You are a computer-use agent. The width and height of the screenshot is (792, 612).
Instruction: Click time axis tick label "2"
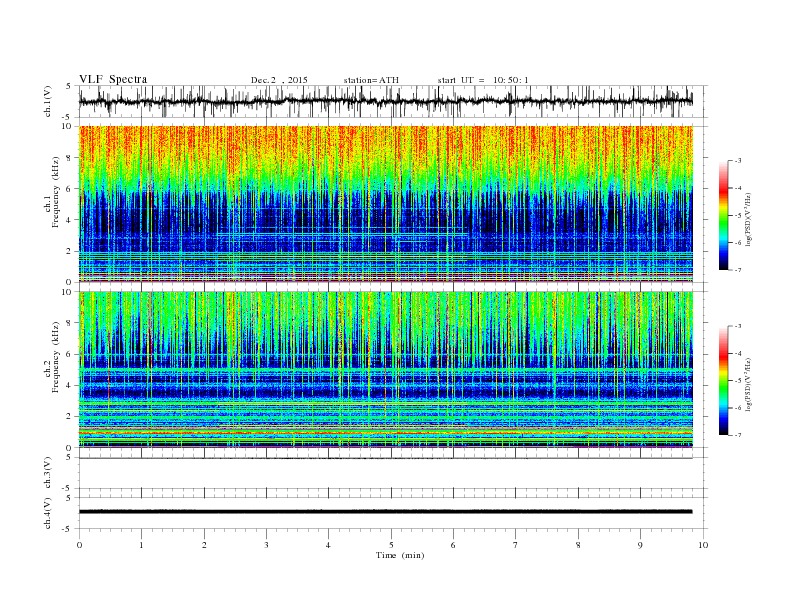coord(204,545)
